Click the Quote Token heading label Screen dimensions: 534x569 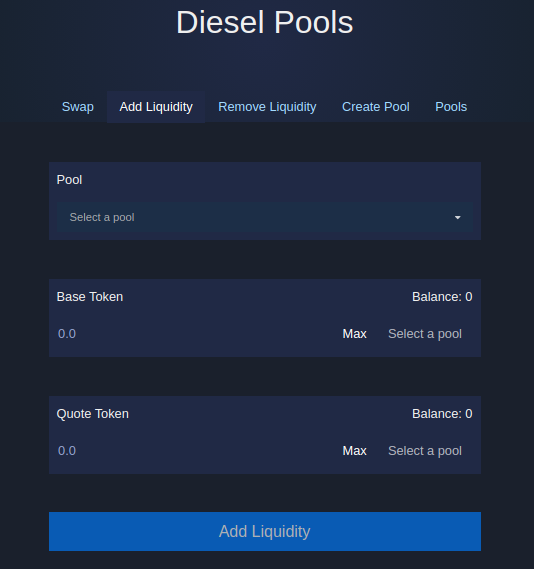coord(93,414)
